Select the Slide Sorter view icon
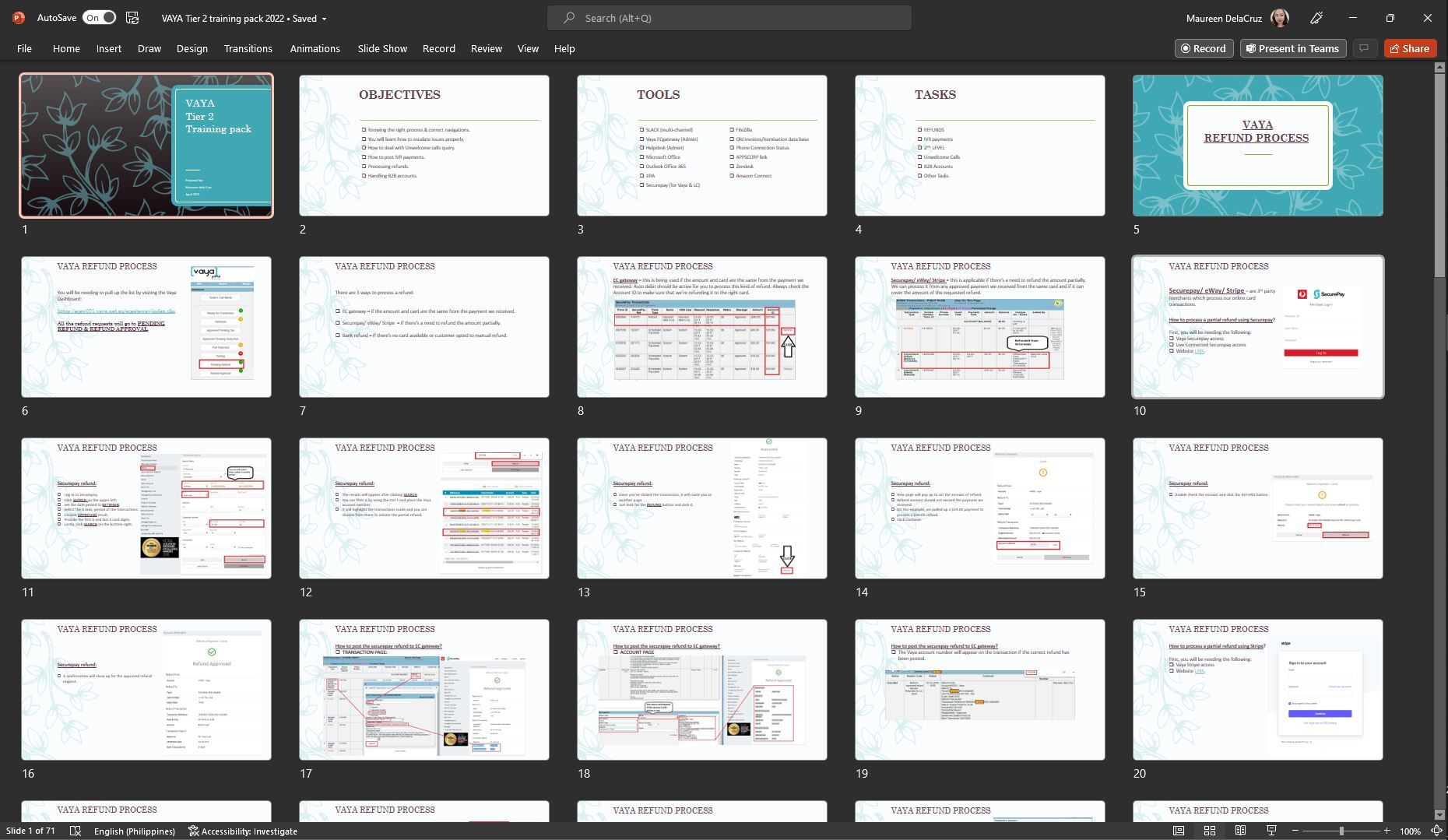1448x840 pixels. coord(1210,831)
